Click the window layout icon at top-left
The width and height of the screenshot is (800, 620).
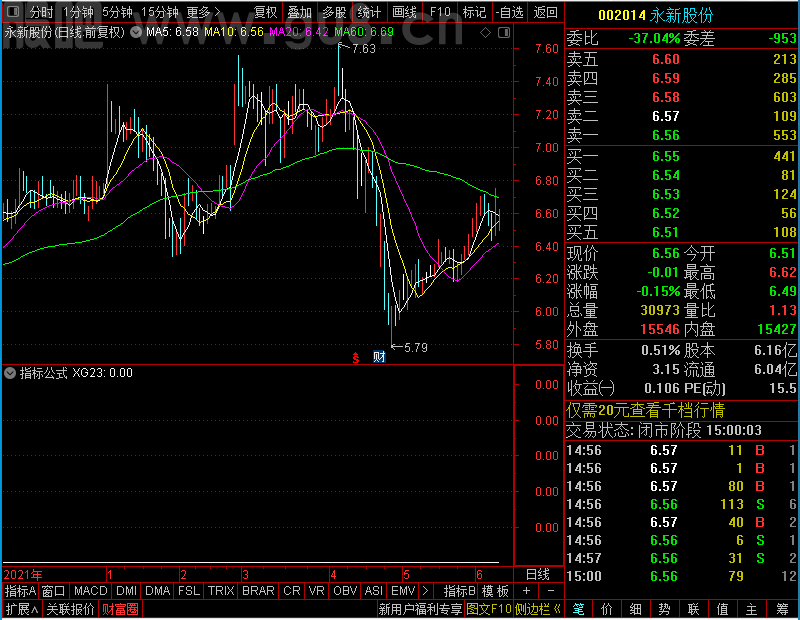tap(13, 11)
